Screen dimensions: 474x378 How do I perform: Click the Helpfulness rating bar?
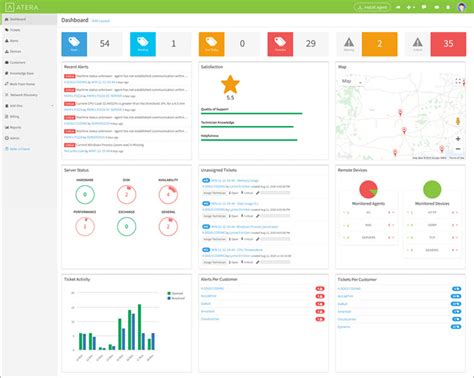click(x=249, y=140)
